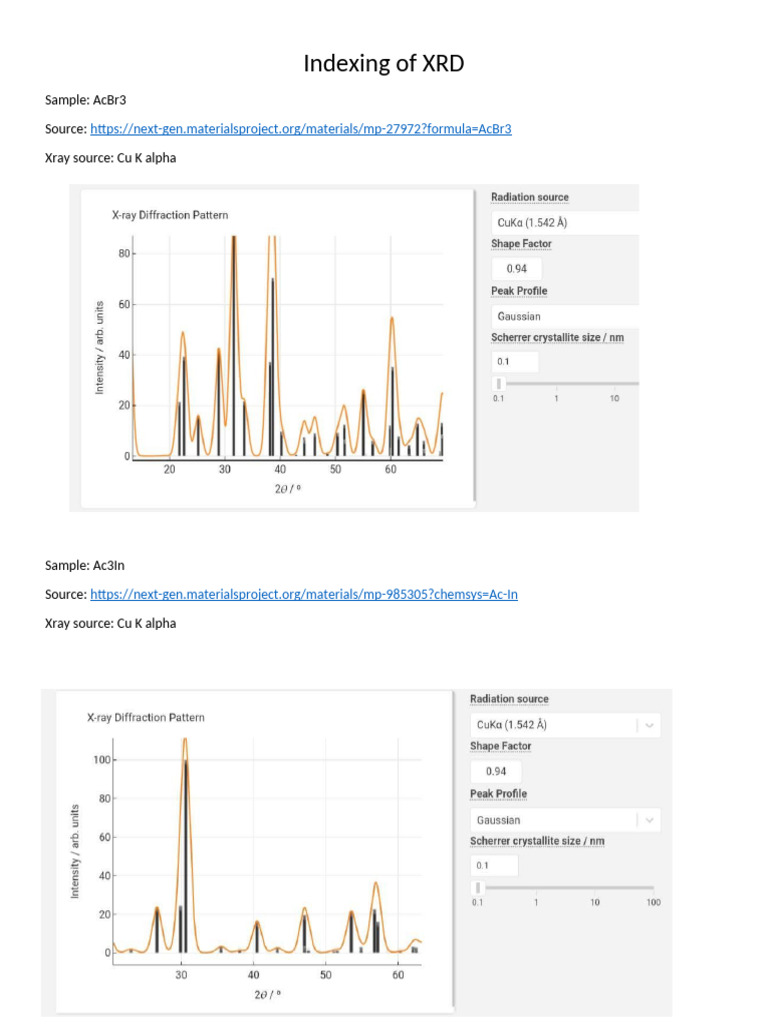Click the AcBr3 Shape Factor 0.94 field
The height and width of the screenshot is (1024, 768).
pos(517,269)
